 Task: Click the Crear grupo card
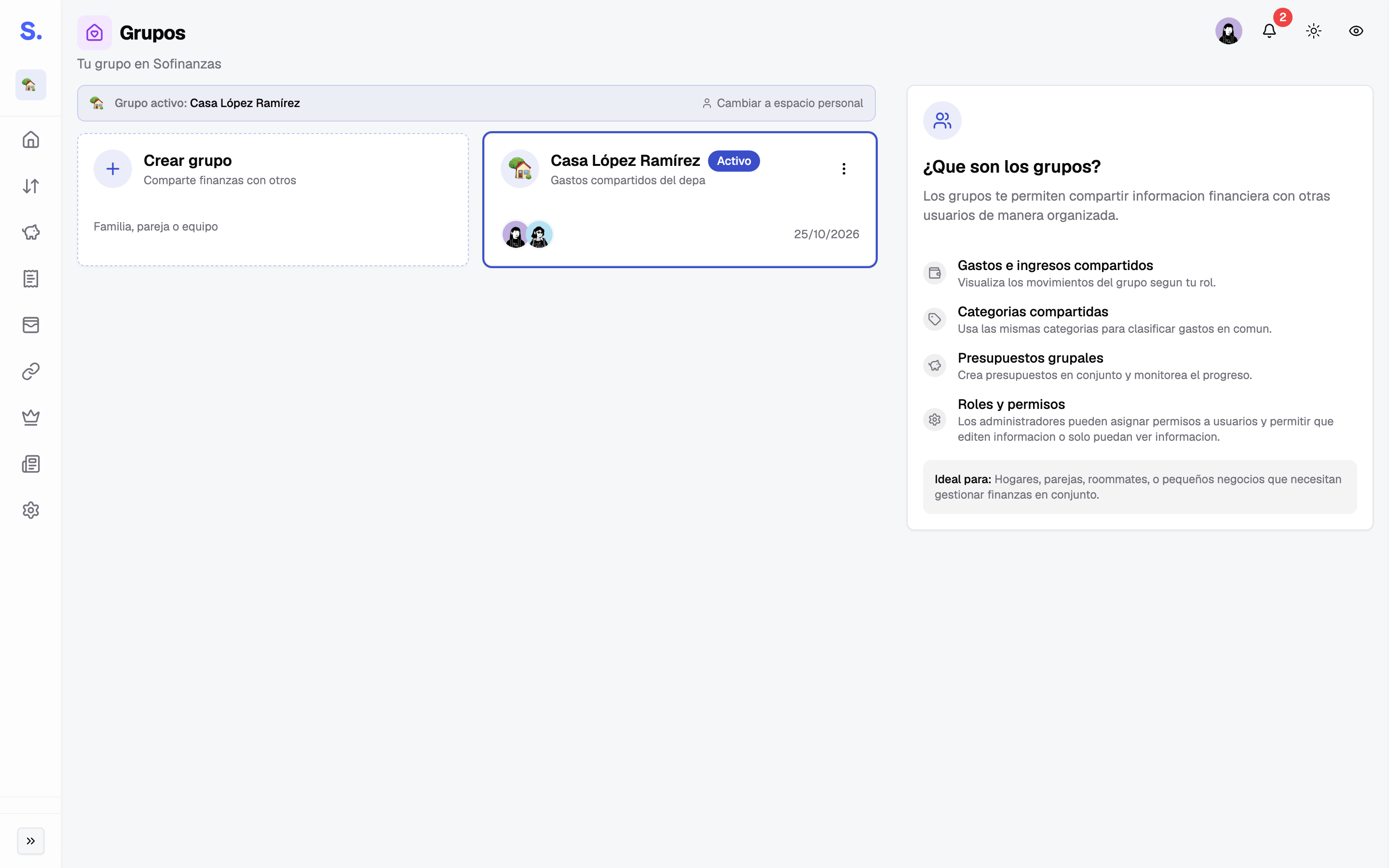[273, 200]
